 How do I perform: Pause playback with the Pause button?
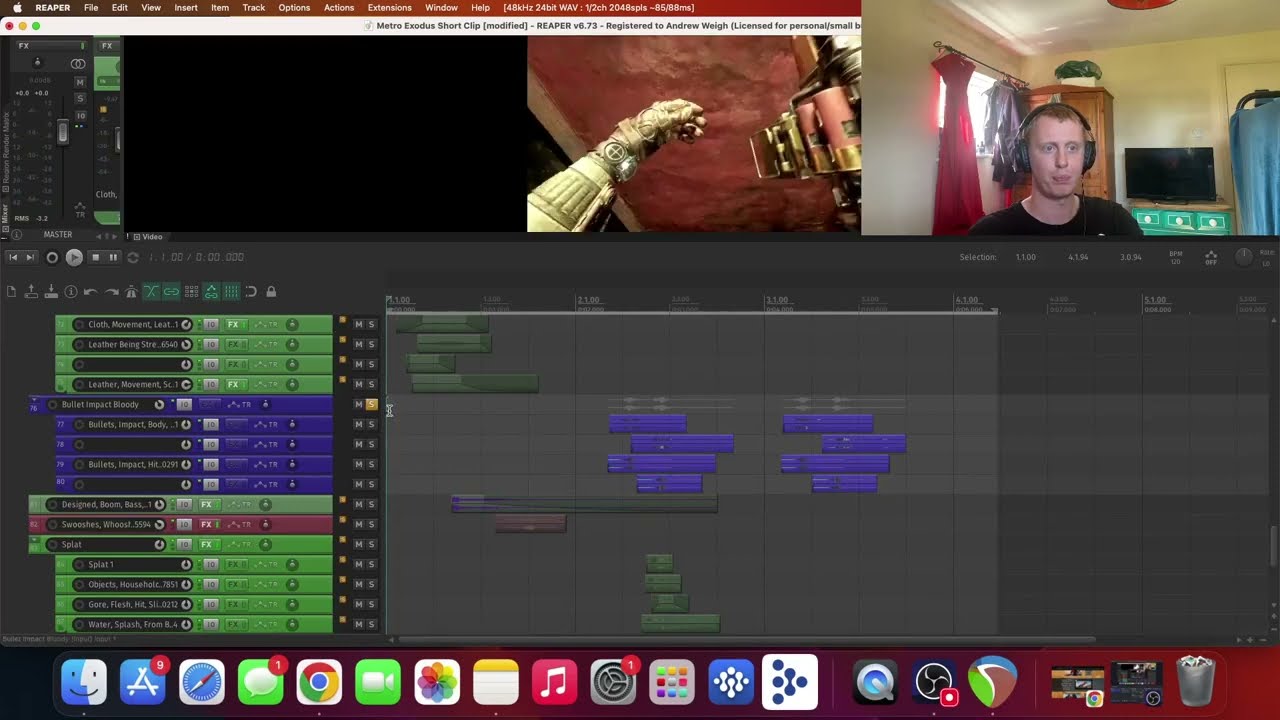tap(113, 257)
